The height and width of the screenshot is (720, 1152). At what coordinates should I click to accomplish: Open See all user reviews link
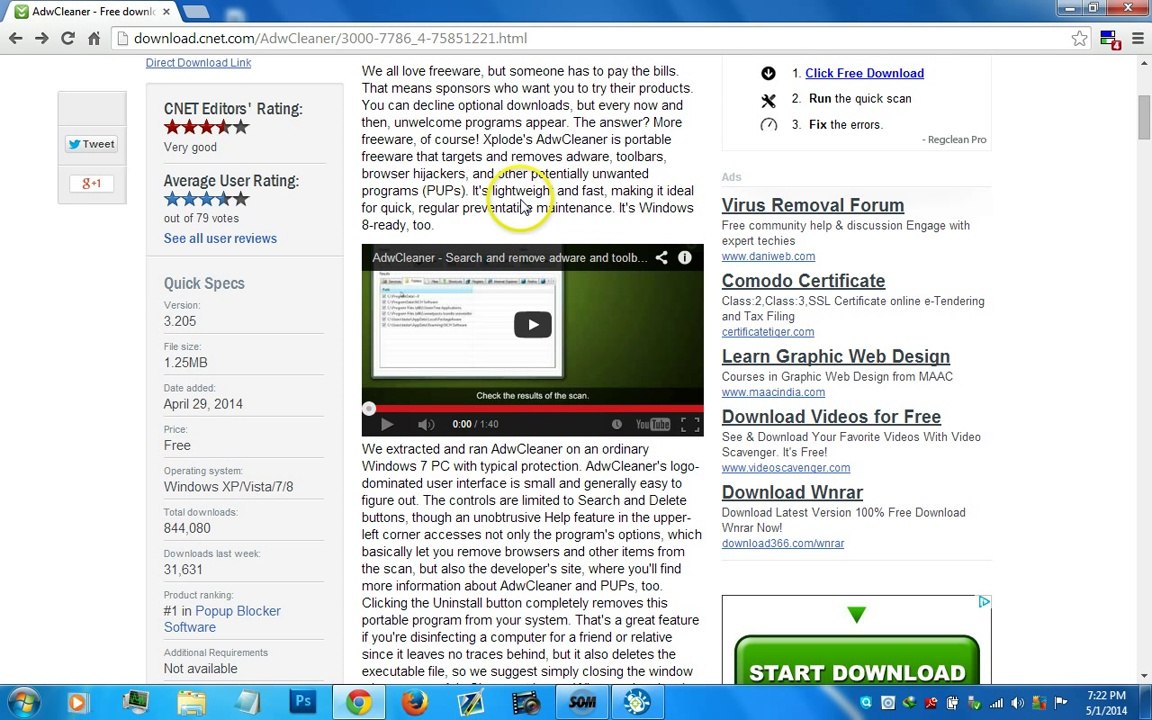220,238
